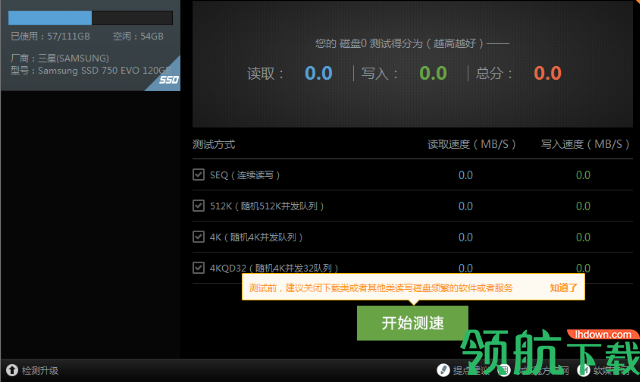This screenshot has width=640, height=382.
Task: Click the orange warning tip message text
Action: click(381, 288)
